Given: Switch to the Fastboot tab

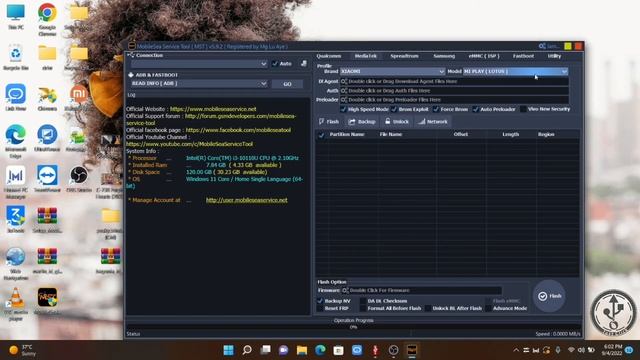Looking at the screenshot, I should coord(523,56).
